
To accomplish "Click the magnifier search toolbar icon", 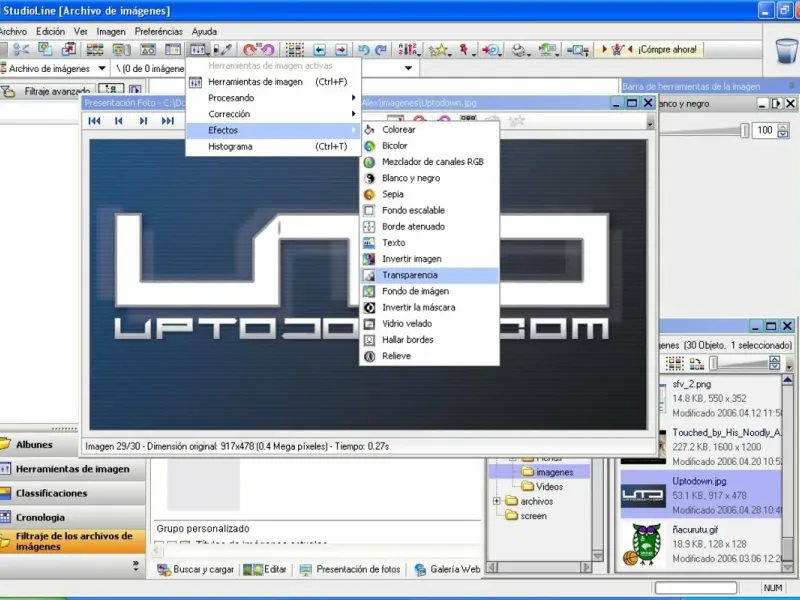I will coord(578,49).
